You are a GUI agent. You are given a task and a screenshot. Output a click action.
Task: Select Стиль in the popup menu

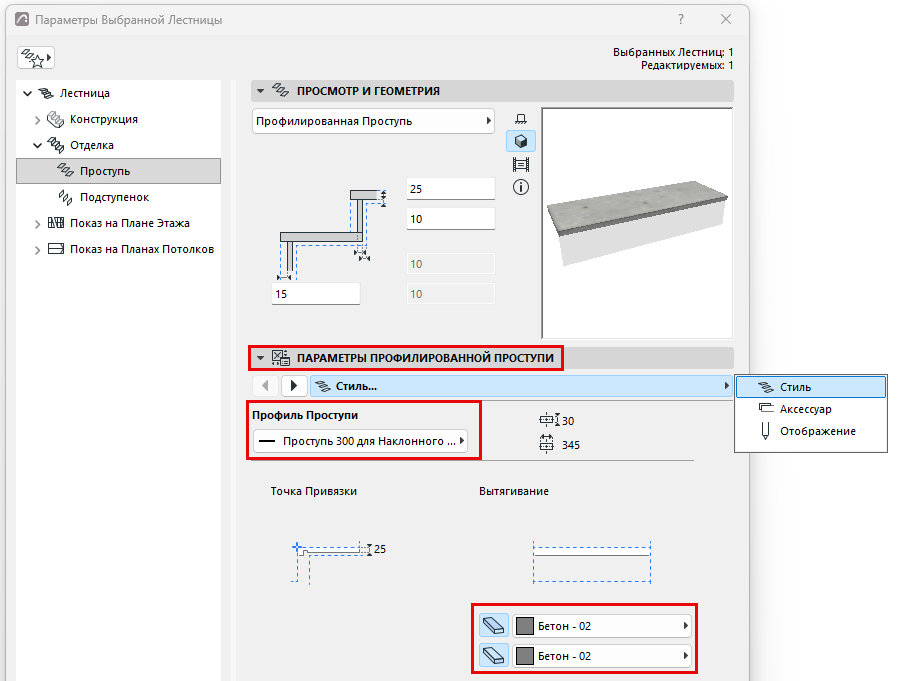click(x=811, y=387)
